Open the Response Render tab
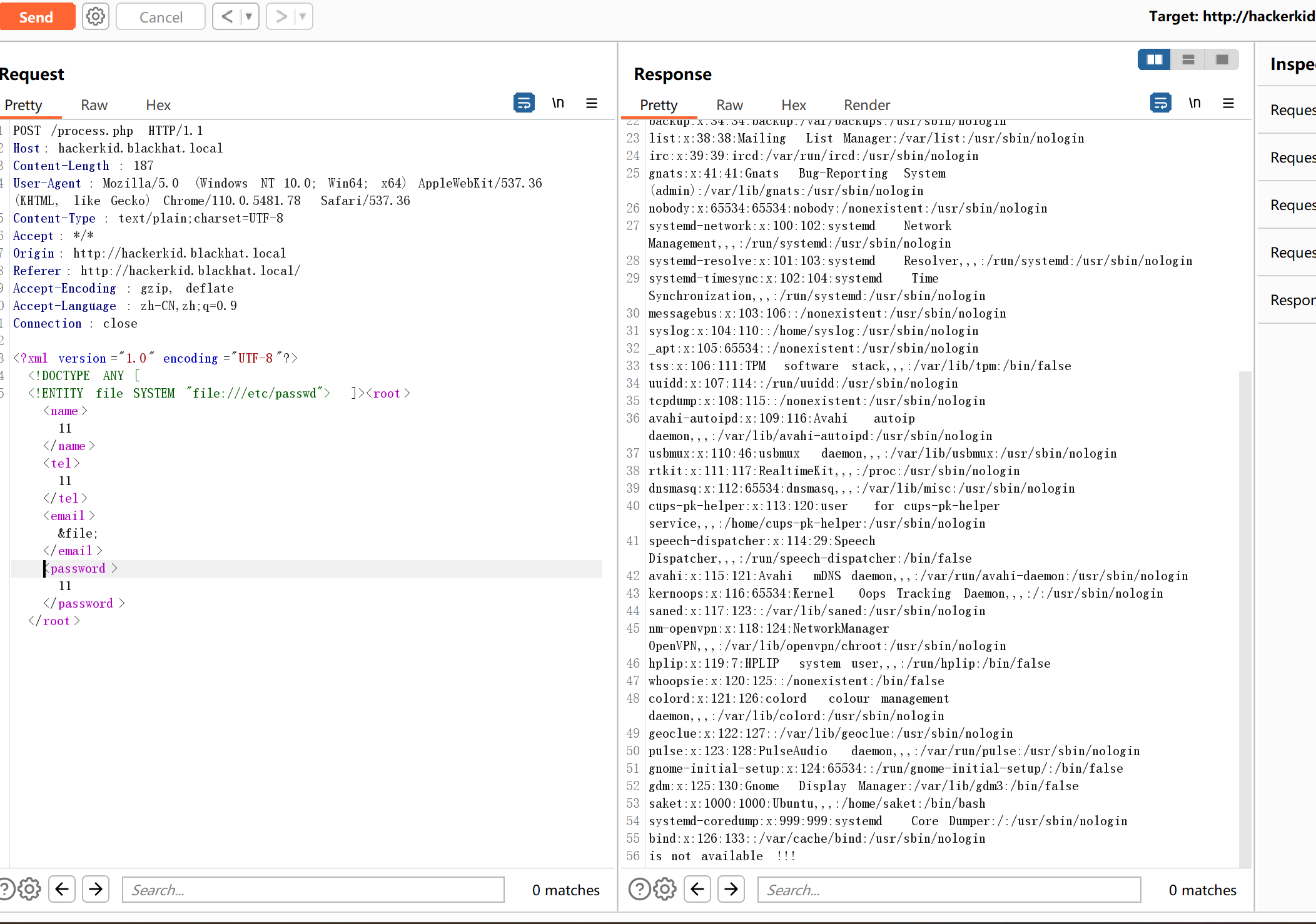 tap(866, 105)
